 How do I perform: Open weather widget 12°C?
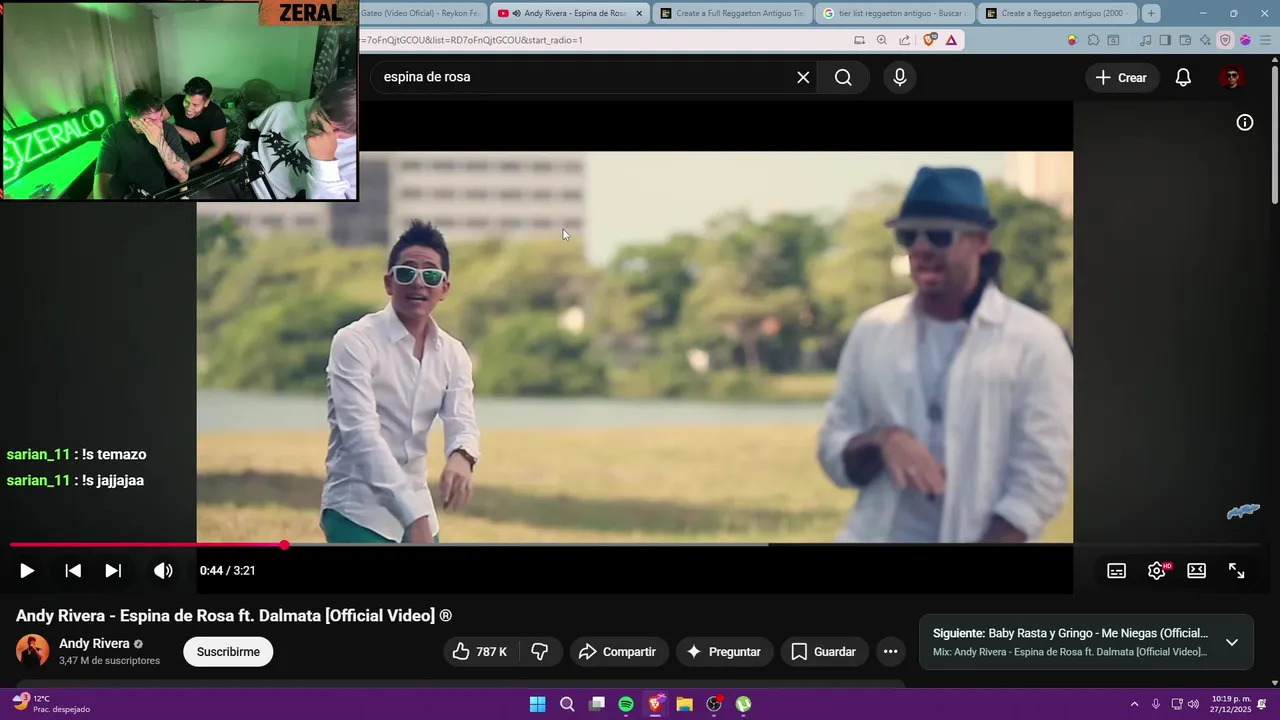[x=50, y=704]
